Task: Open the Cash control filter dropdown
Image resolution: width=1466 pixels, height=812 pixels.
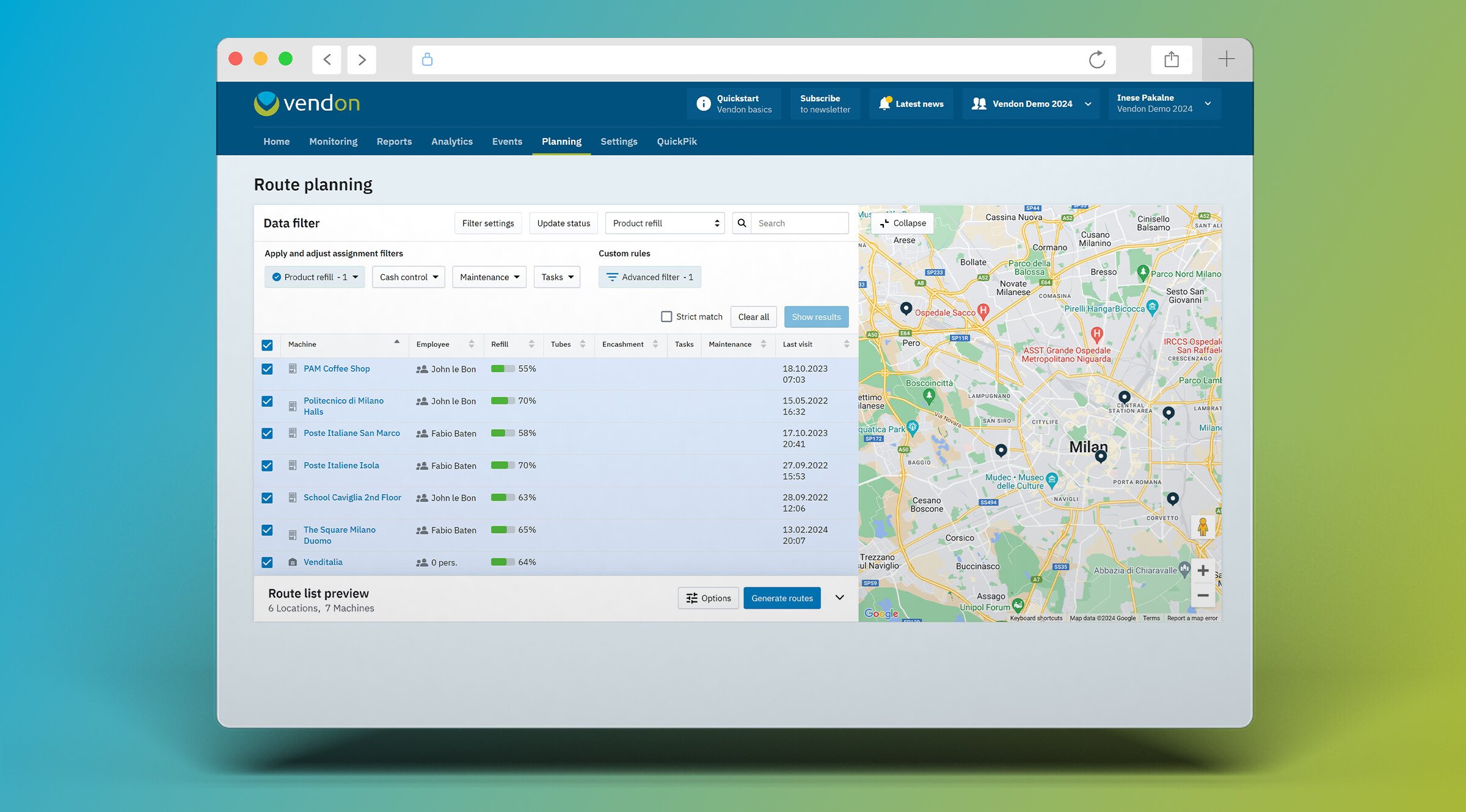Action: (x=409, y=277)
